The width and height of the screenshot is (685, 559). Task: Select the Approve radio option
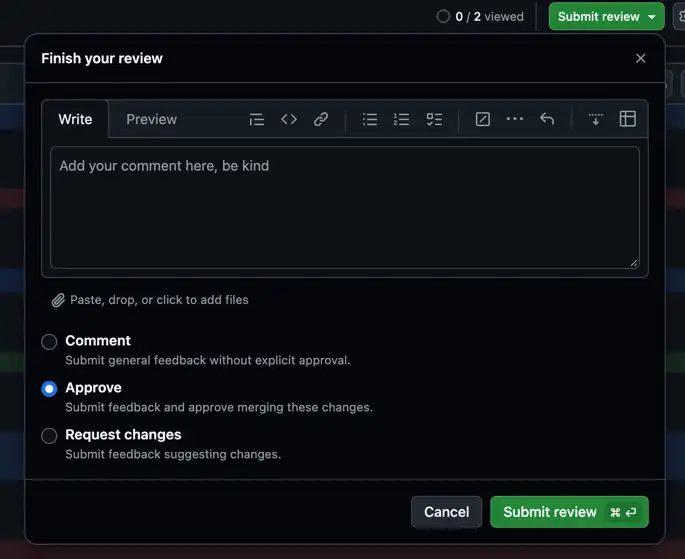point(49,389)
